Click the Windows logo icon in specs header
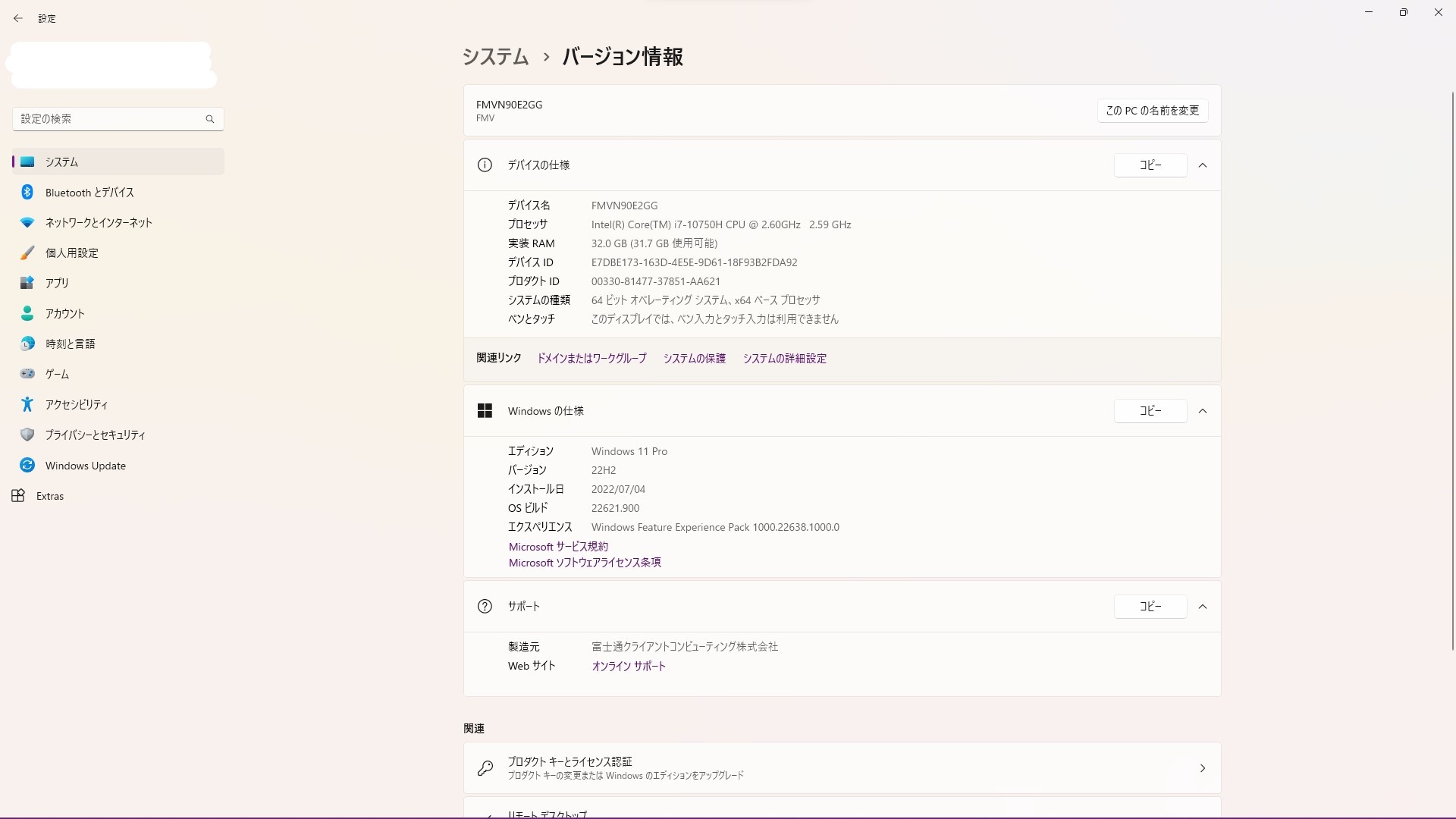Viewport: 1456px width, 819px height. [x=485, y=411]
